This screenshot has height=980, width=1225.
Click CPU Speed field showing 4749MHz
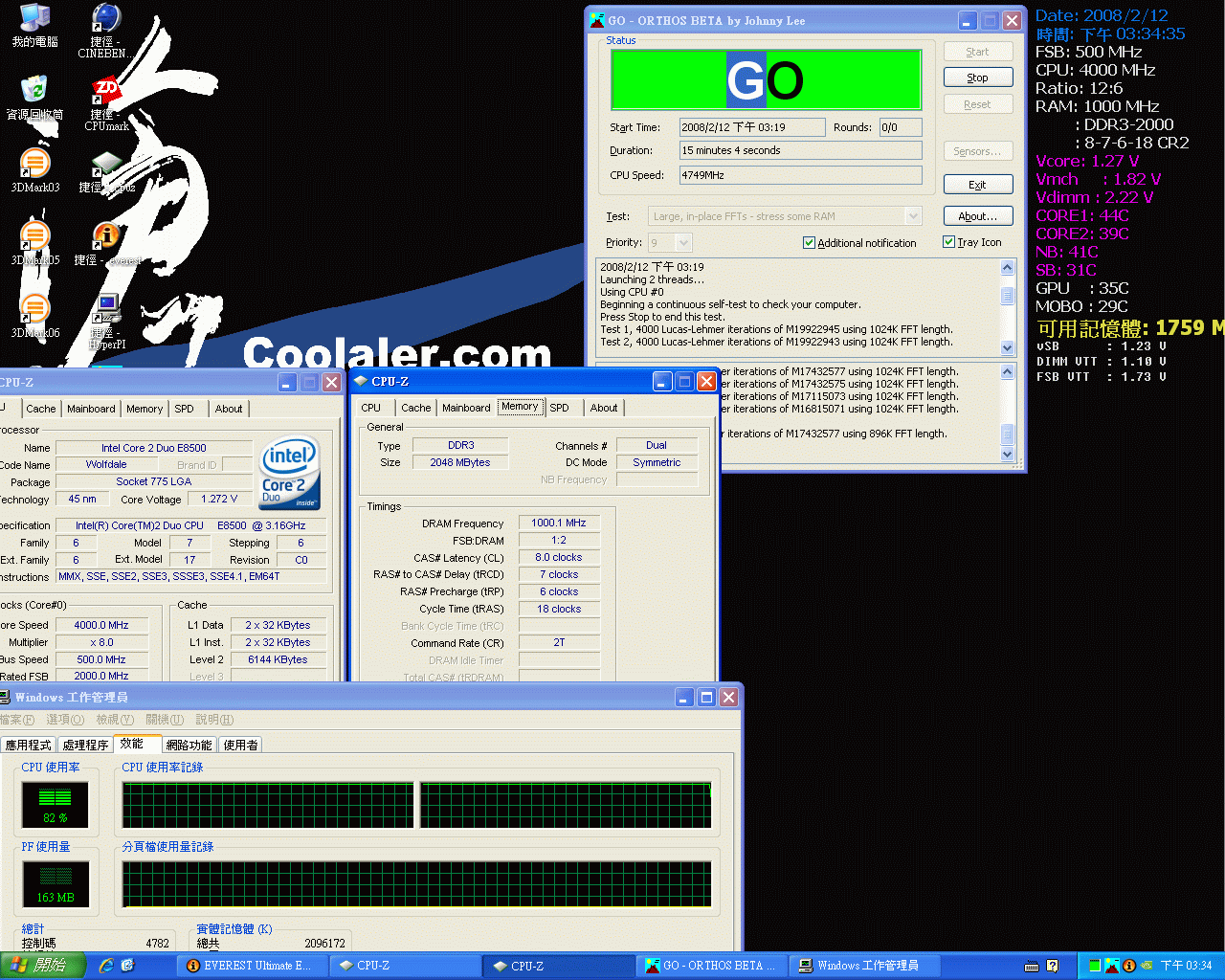click(x=801, y=175)
